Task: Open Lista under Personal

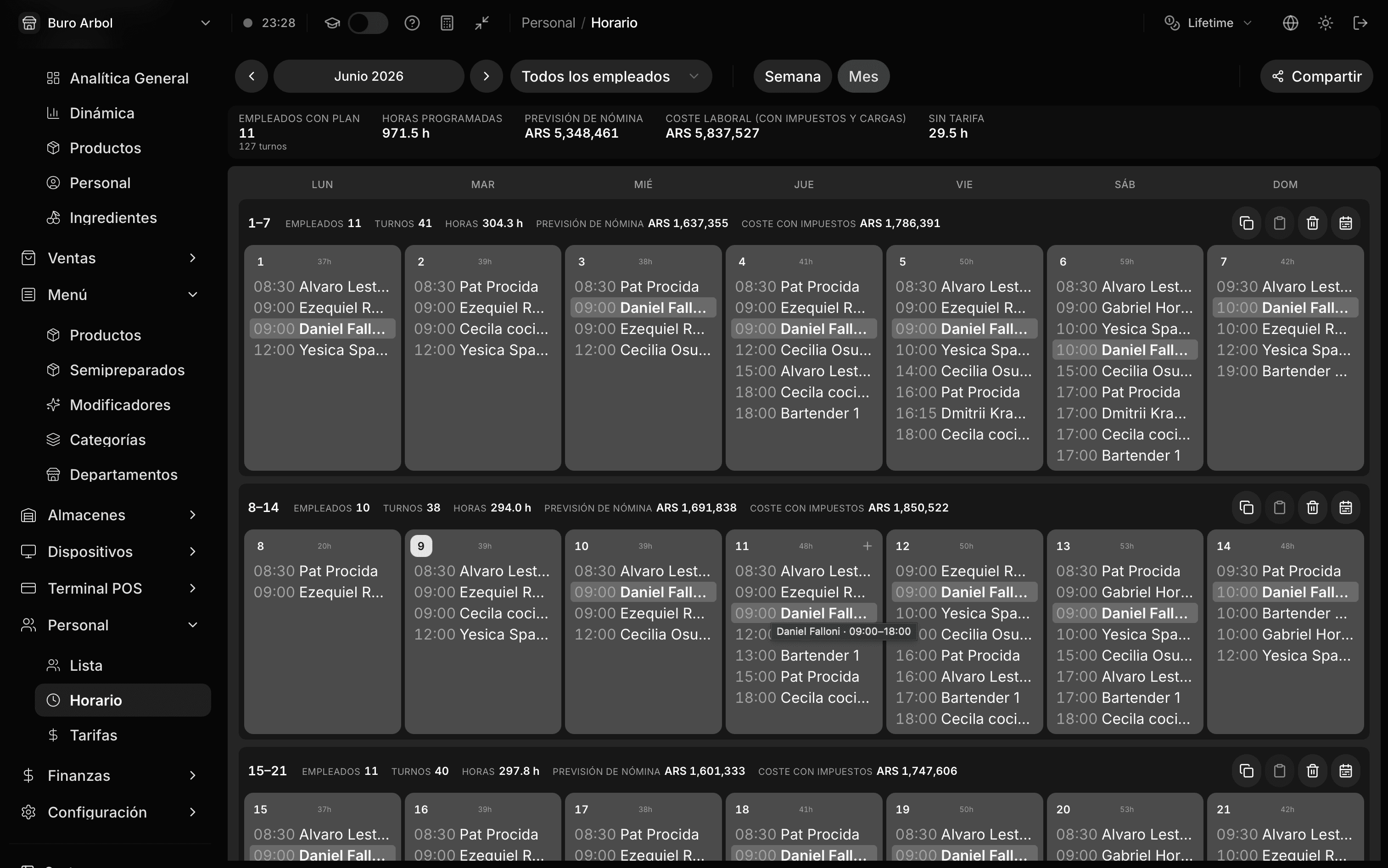Action: (x=123, y=665)
